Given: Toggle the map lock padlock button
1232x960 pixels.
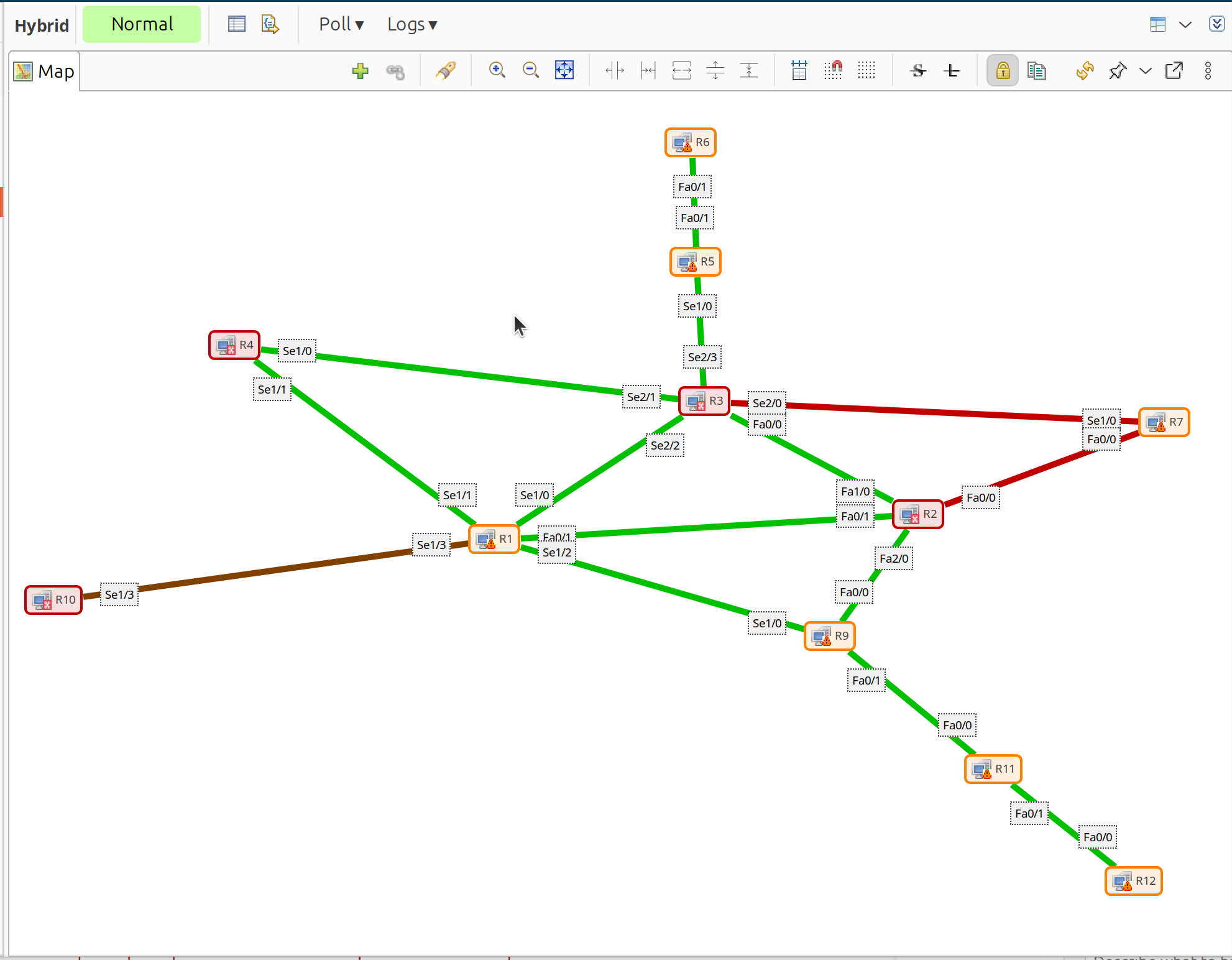Looking at the screenshot, I should (x=1002, y=71).
